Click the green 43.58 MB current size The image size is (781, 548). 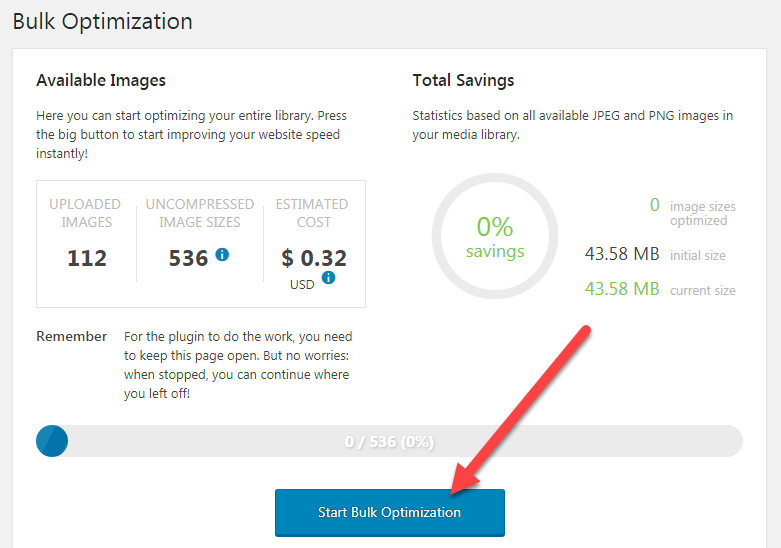point(622,289)
